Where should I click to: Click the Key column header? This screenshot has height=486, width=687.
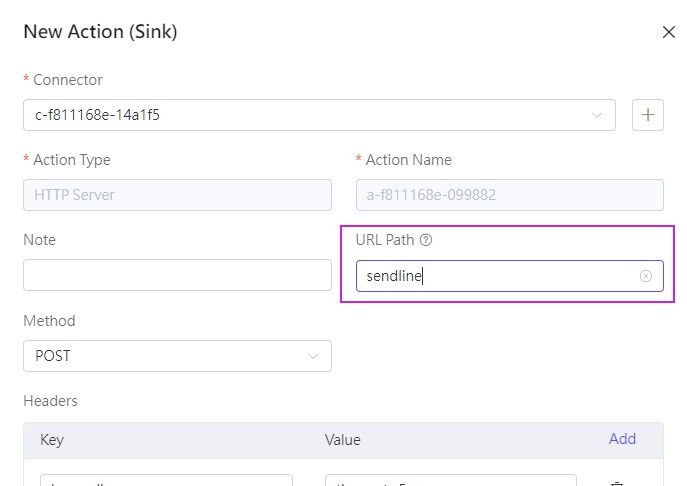point(52,440)
